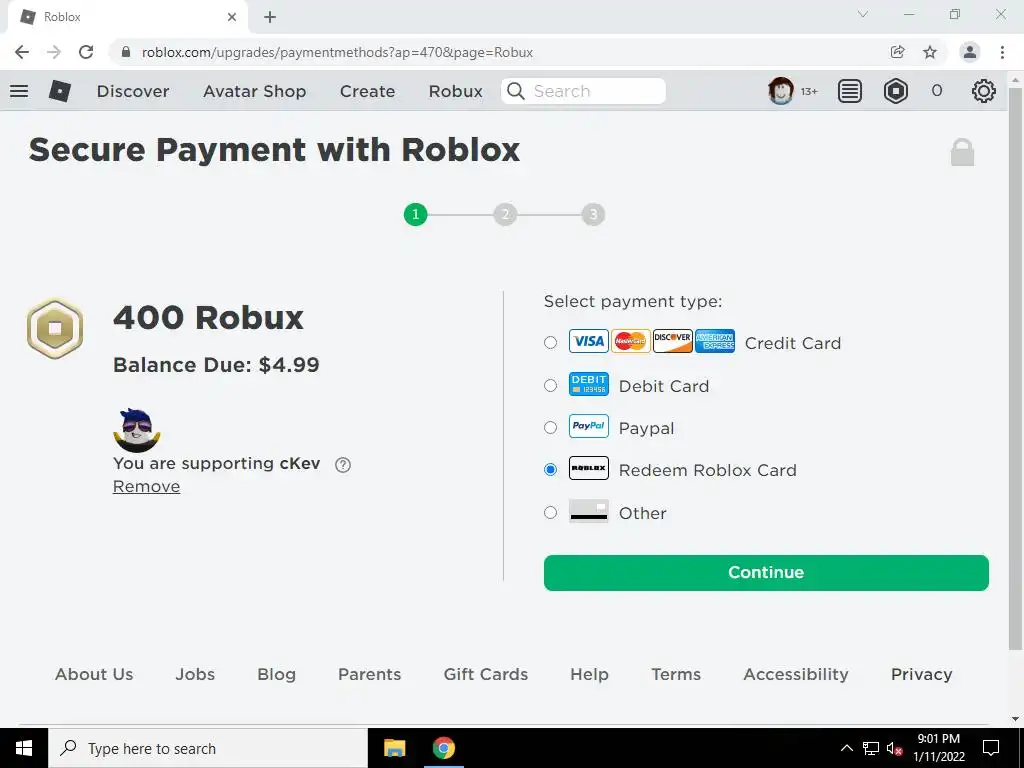Click the Remove supporter link
The height and width of the screenshot is (768, 1024).
point(146,487)
